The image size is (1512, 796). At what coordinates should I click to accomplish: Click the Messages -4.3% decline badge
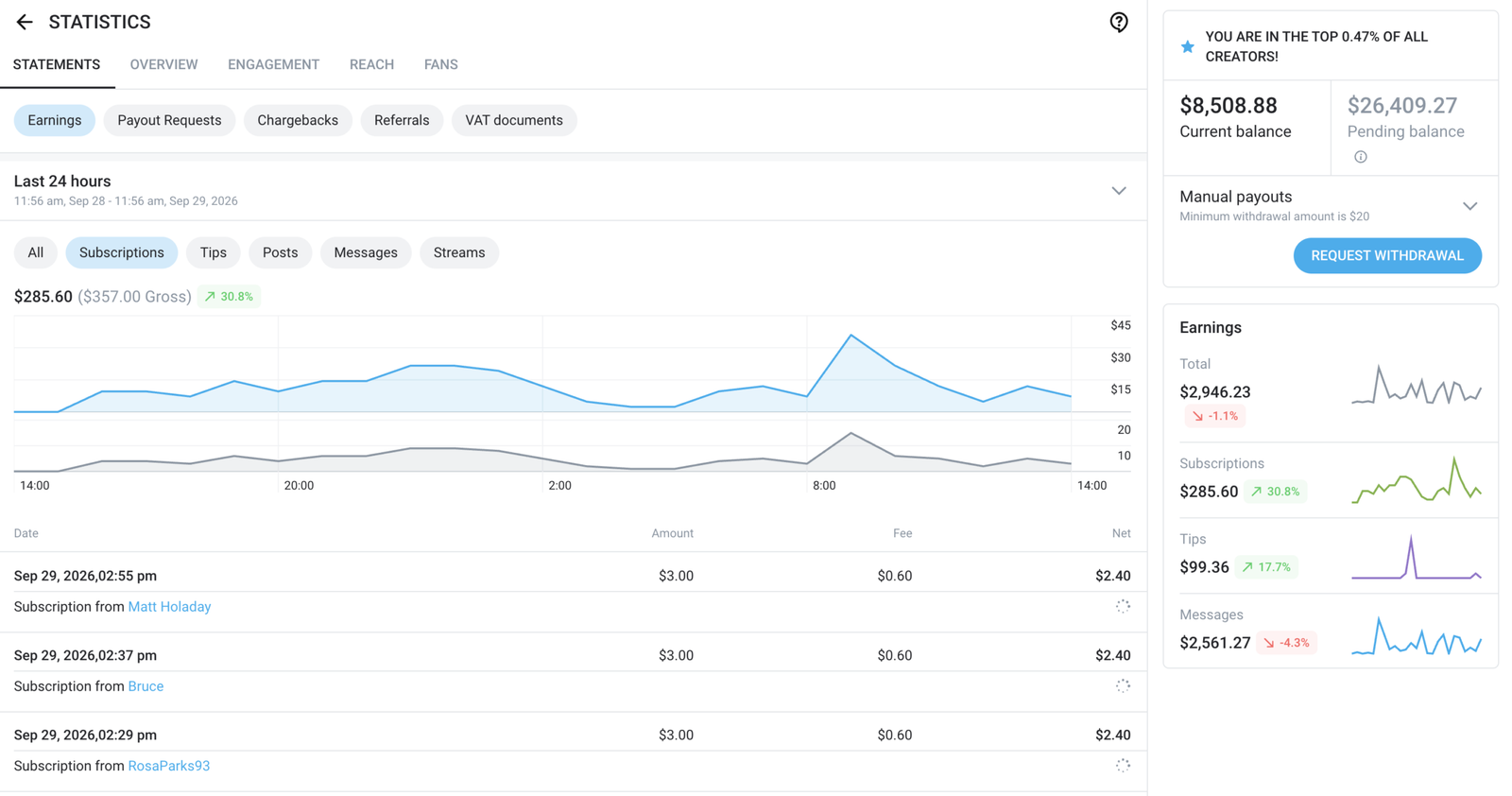coord(1287,643)
